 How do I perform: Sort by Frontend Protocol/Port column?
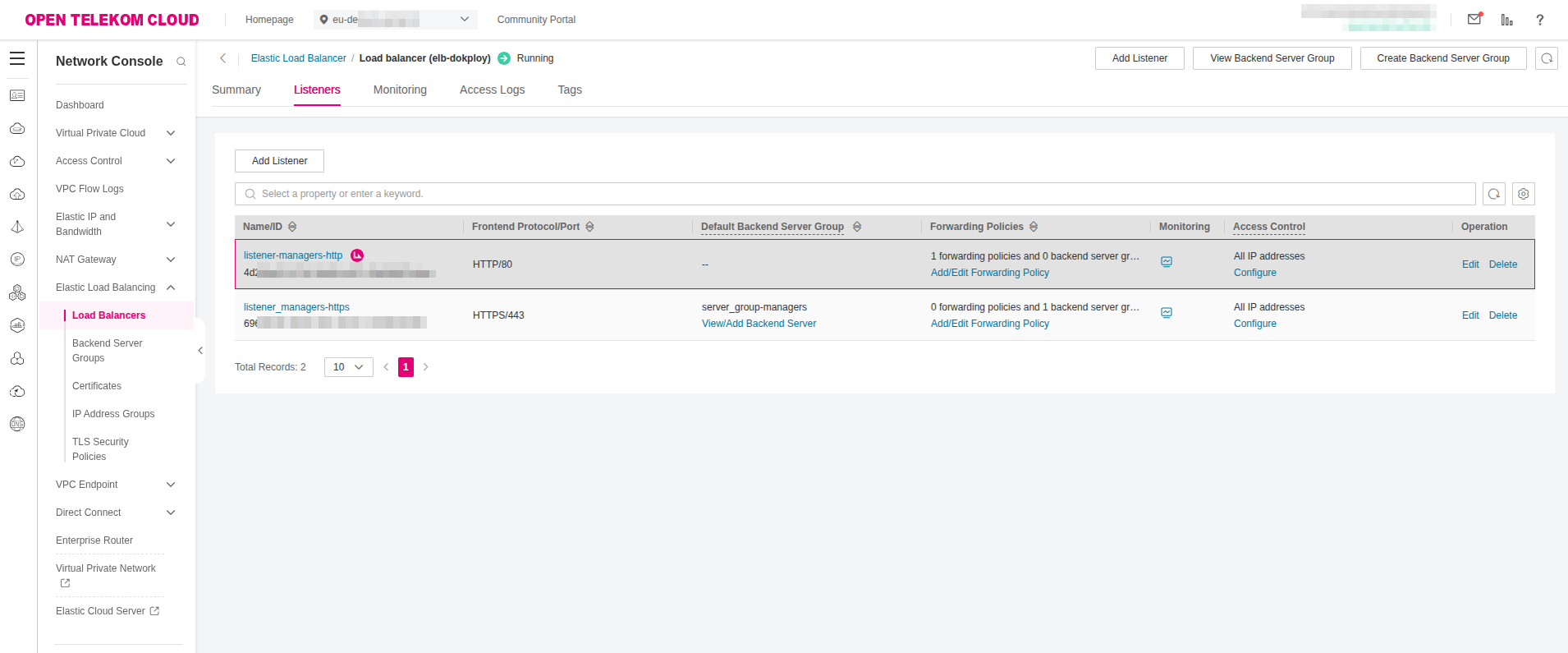pyautogui.click(x=589, y=227)
